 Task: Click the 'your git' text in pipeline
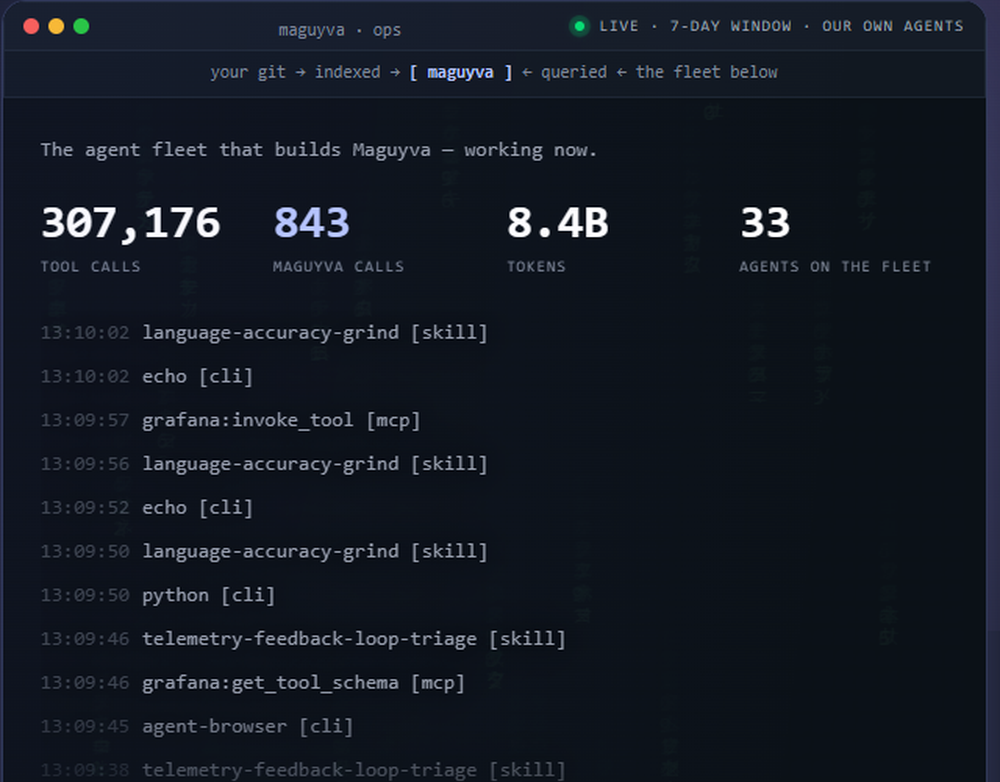[248, 72]
